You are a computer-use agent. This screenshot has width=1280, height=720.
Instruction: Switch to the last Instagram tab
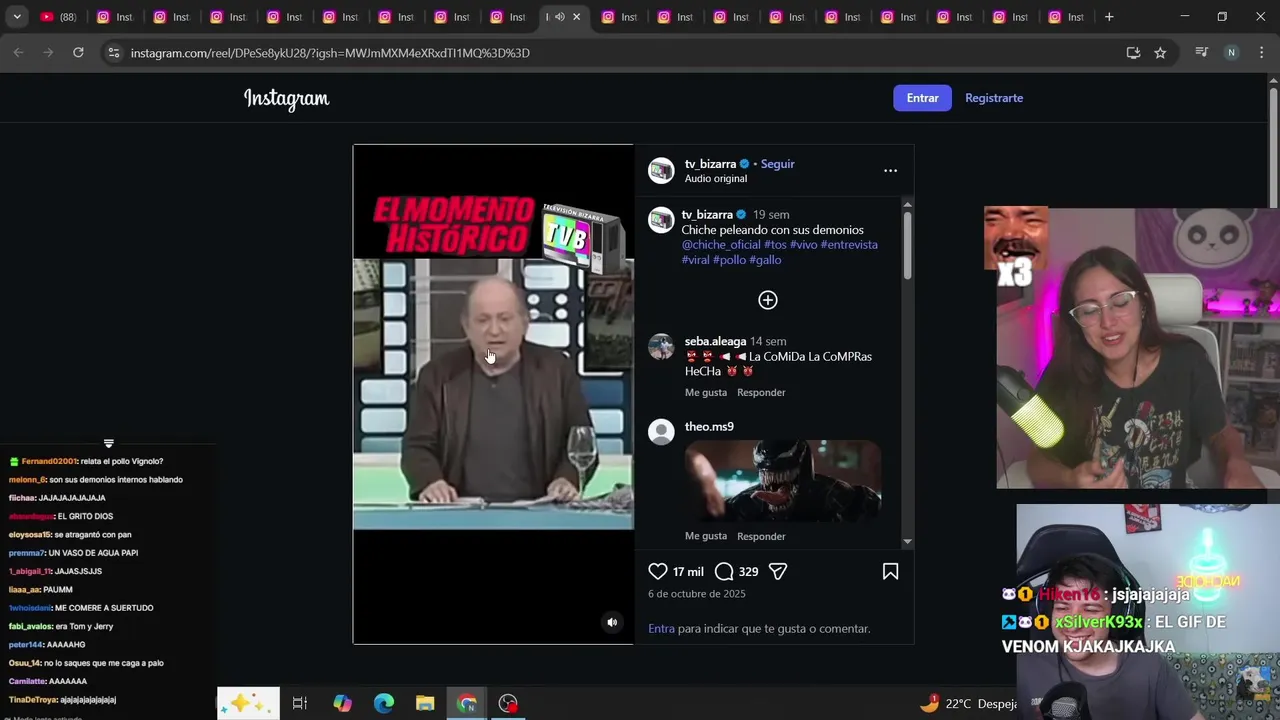pyautogui.click(x=1066, y=17)
